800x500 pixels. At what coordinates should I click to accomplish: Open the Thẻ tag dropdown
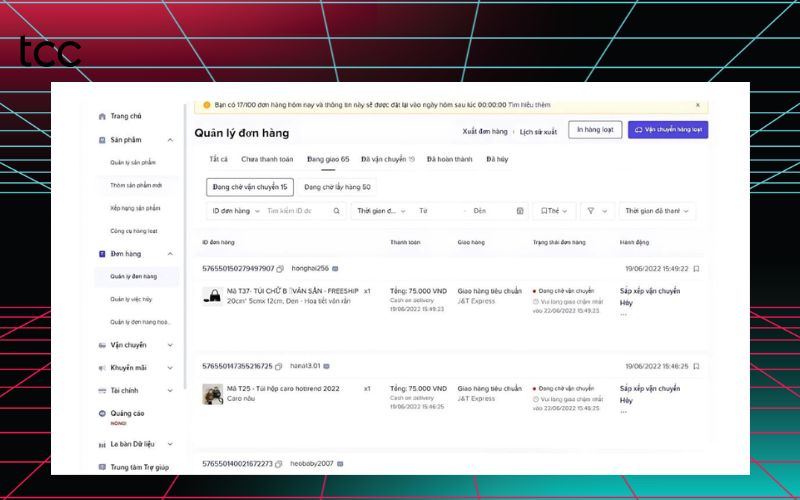click(x=554, y=211)
